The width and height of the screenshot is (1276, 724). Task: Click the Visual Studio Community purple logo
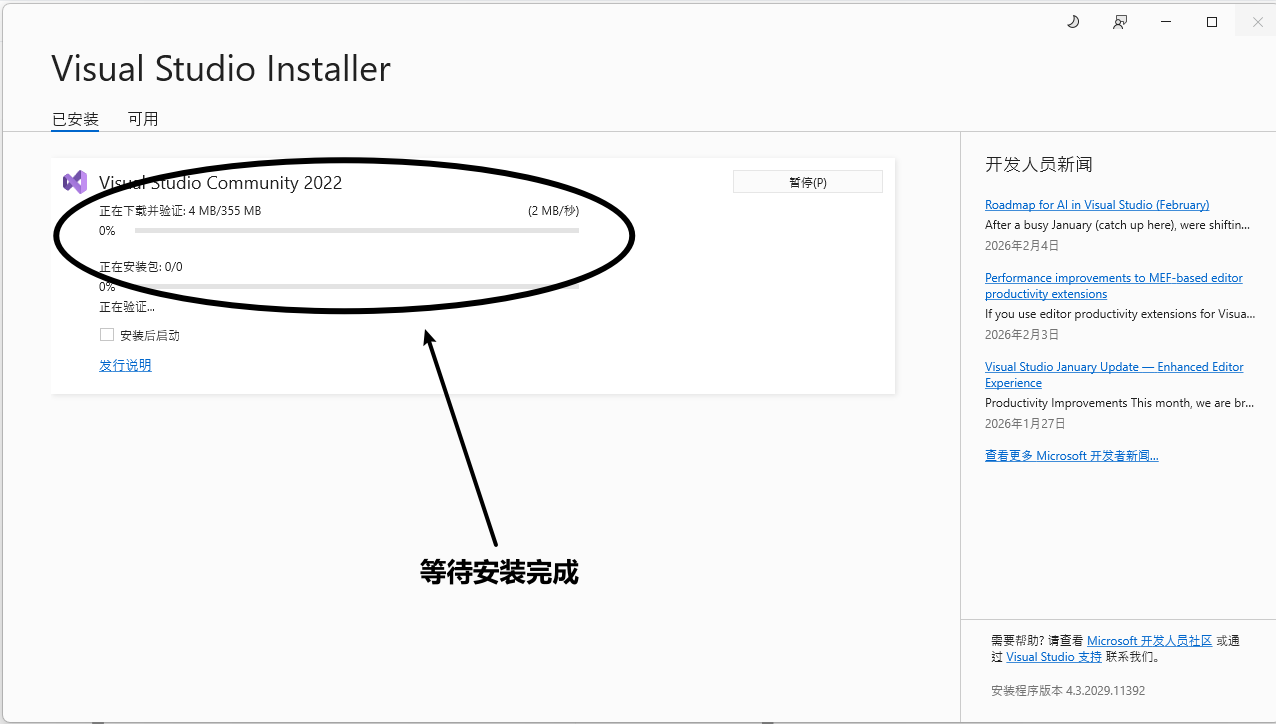point(75,182)
